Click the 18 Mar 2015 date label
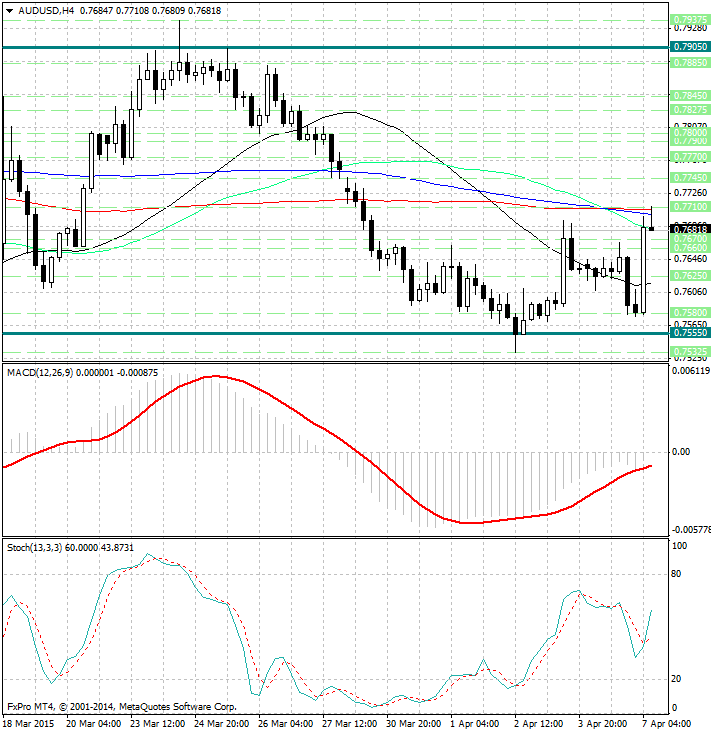The image size is (711, 732). point(30,721)
